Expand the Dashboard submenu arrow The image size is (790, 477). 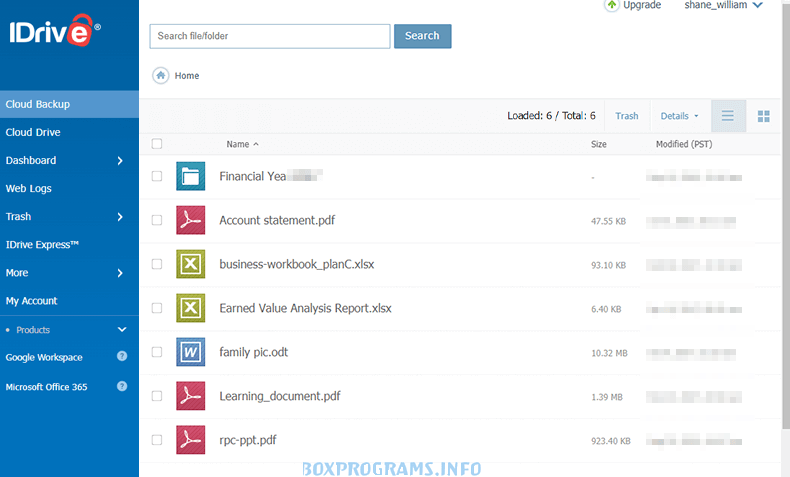point(120,160)
